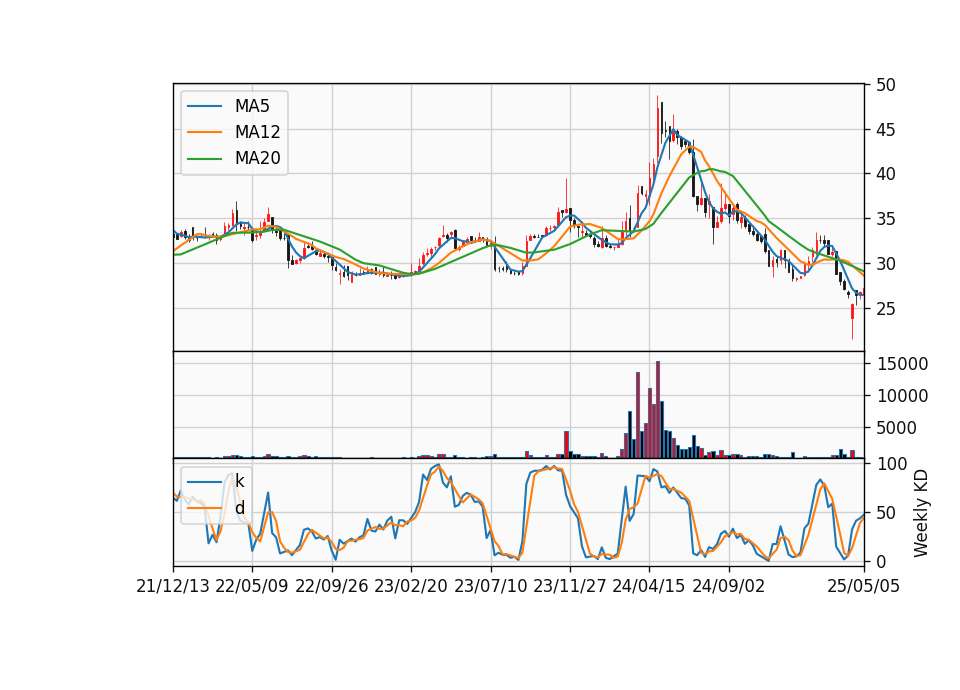Click the blue MA5 legend line sample
960x690 pixels.
click(204, 106)
